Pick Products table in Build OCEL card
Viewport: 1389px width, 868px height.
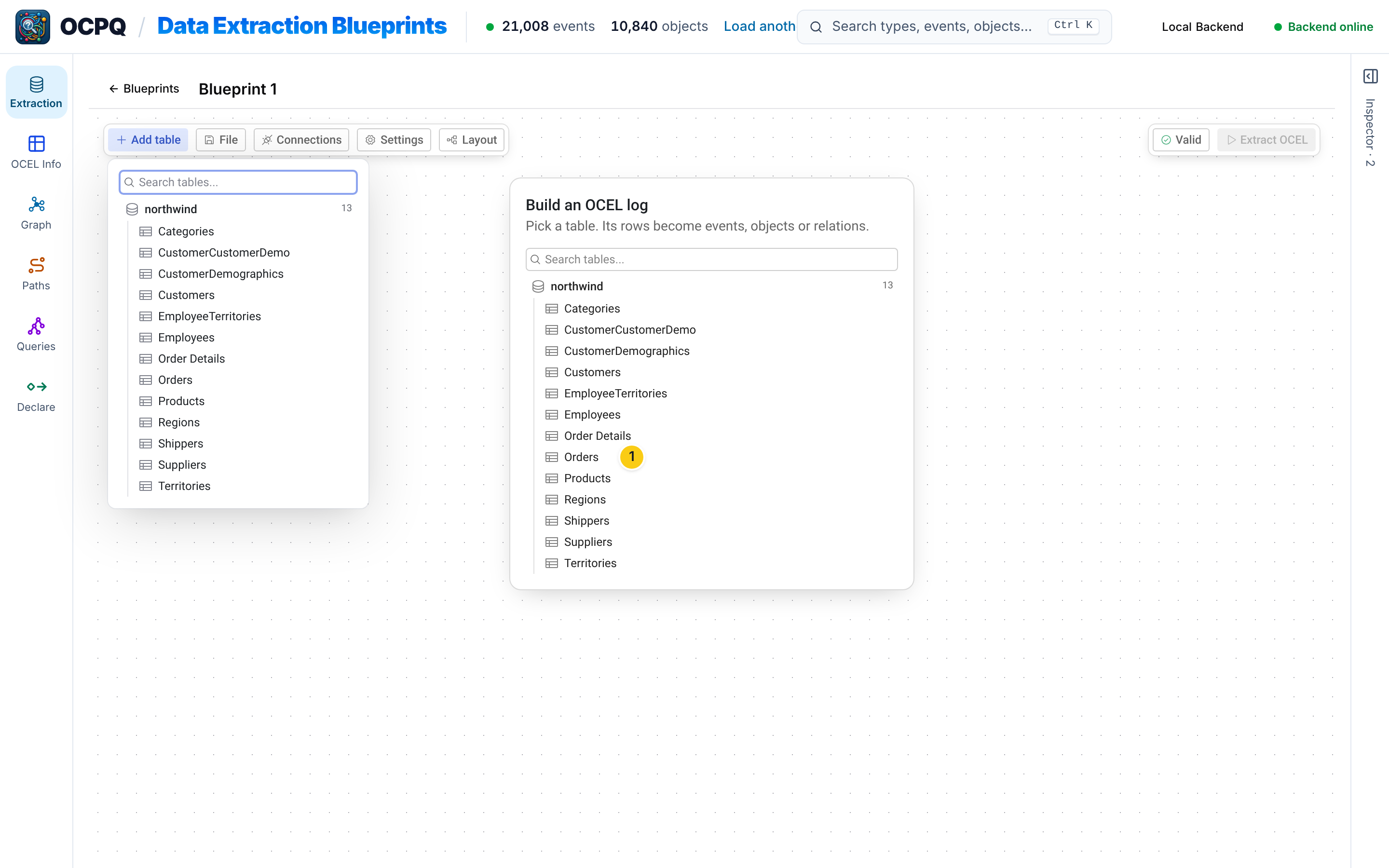(x=718, y=478)
